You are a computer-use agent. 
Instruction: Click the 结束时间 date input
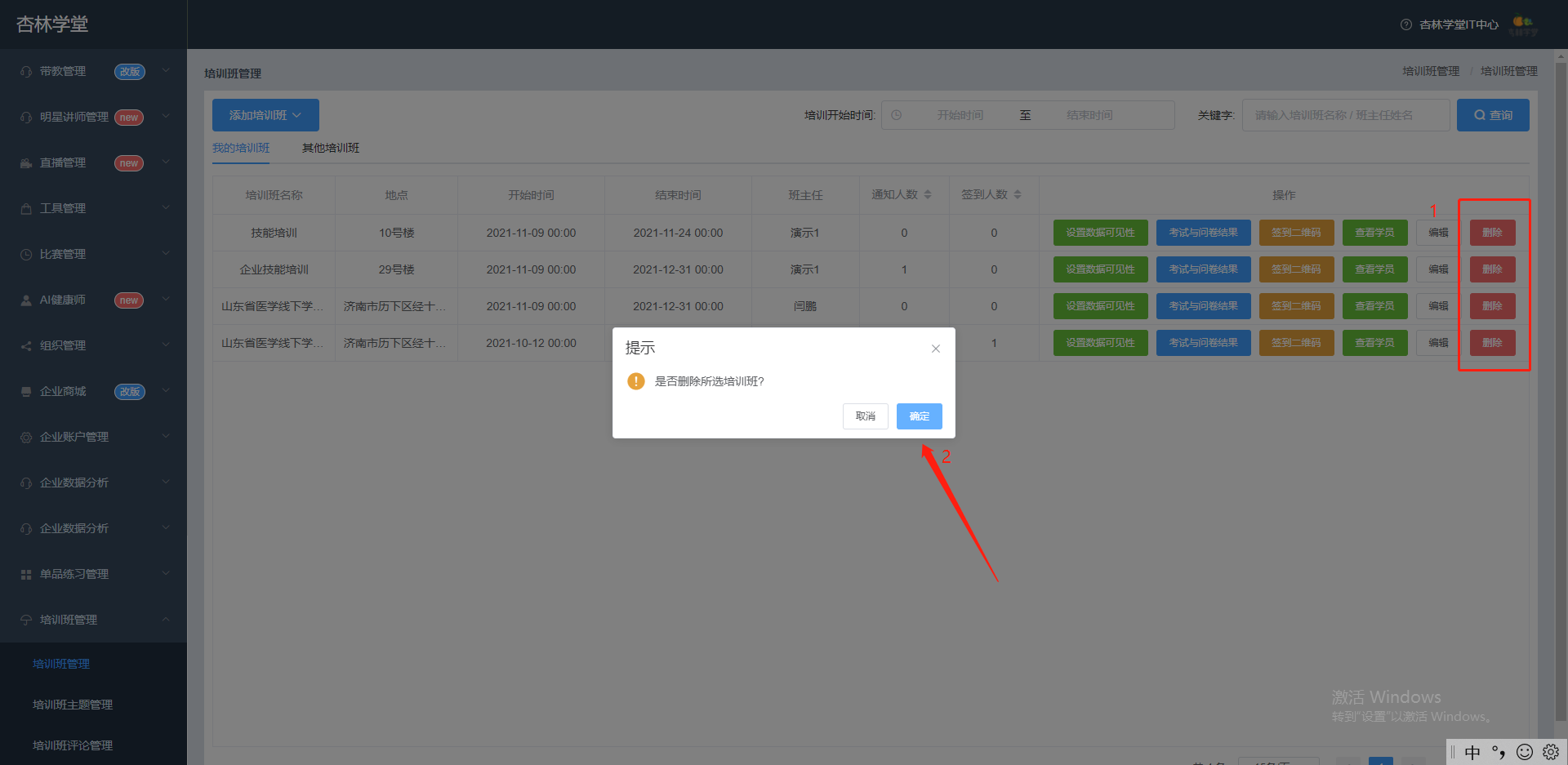pos(1089,115)
